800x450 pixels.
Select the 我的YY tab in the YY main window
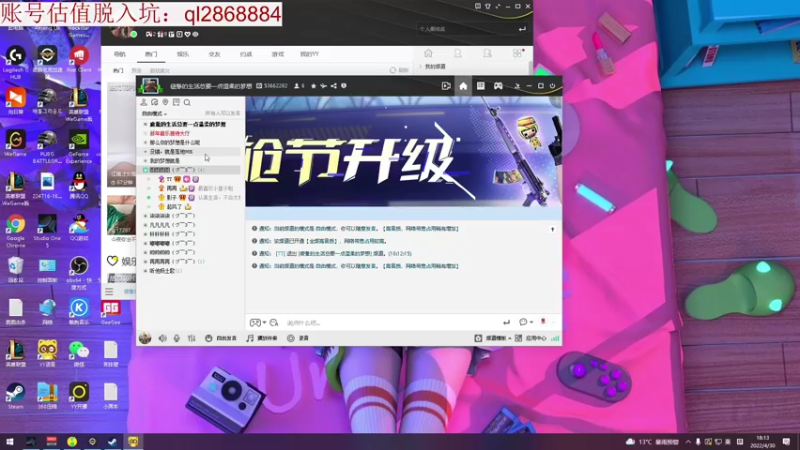(309, 54)
